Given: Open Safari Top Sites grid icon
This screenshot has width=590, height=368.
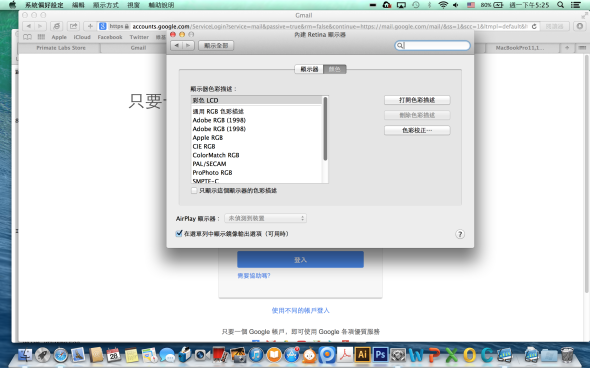Looking at the screenshot, I should [41, 37].
